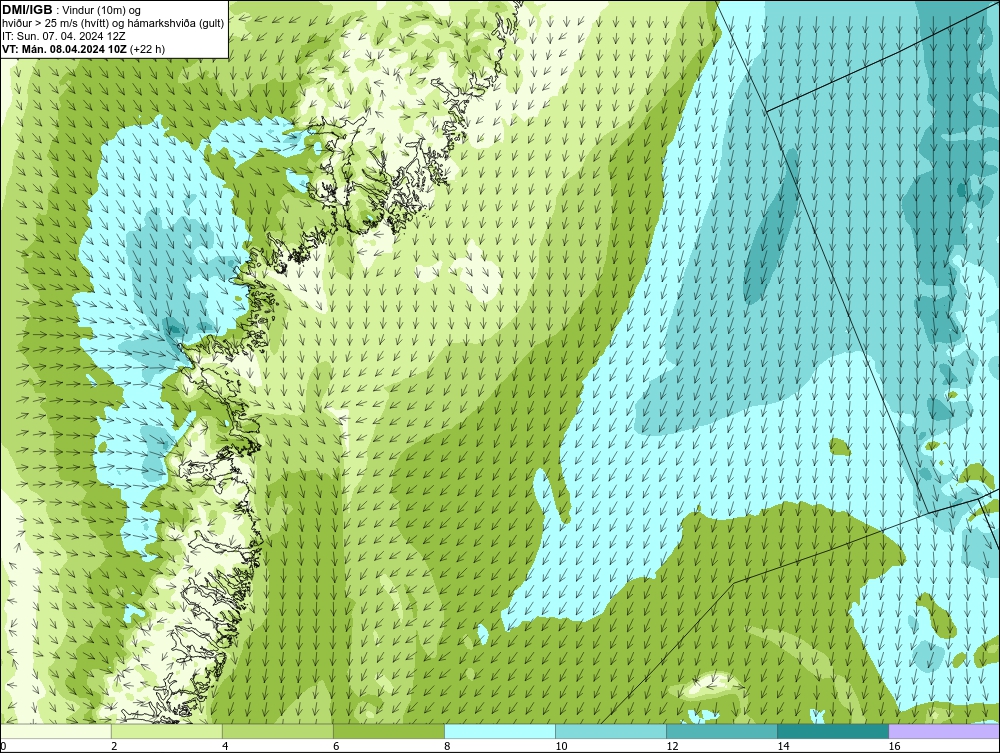
Task: Click the 4–6 m/s green legend swatch
Action: (x=277, y=731)
